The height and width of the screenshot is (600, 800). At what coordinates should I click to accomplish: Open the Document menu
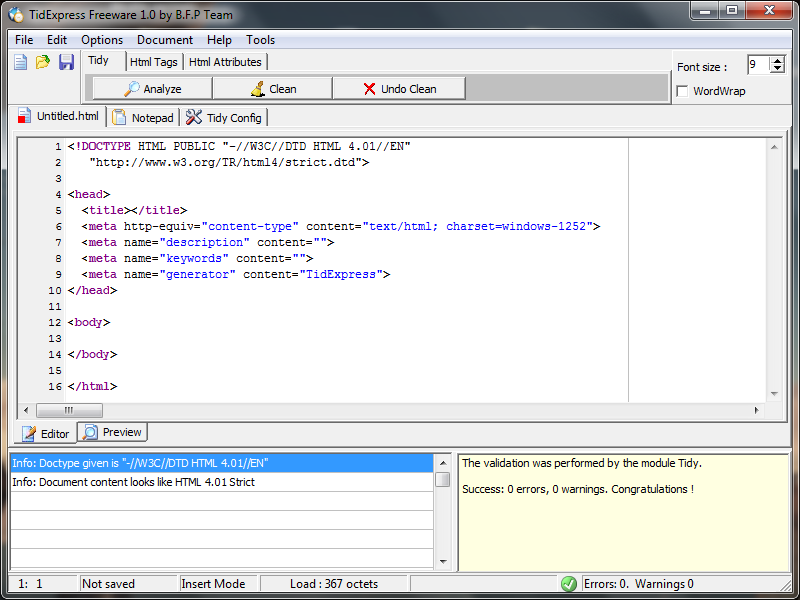[x=165, y=40]
